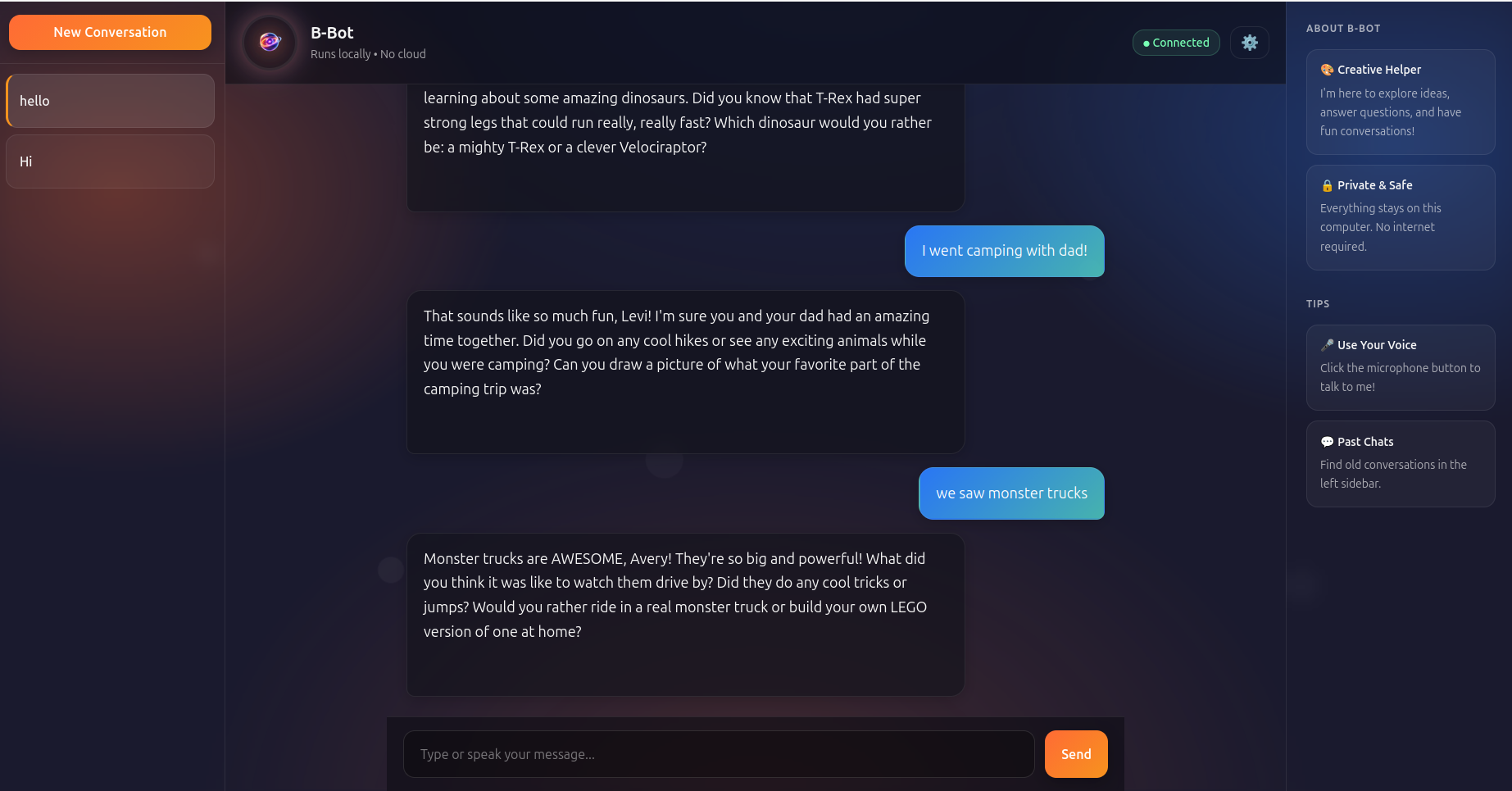This screenshot has width=1512, height=791.
Task: Click the Creative Helper palette icon
Action: [1326, 69]
